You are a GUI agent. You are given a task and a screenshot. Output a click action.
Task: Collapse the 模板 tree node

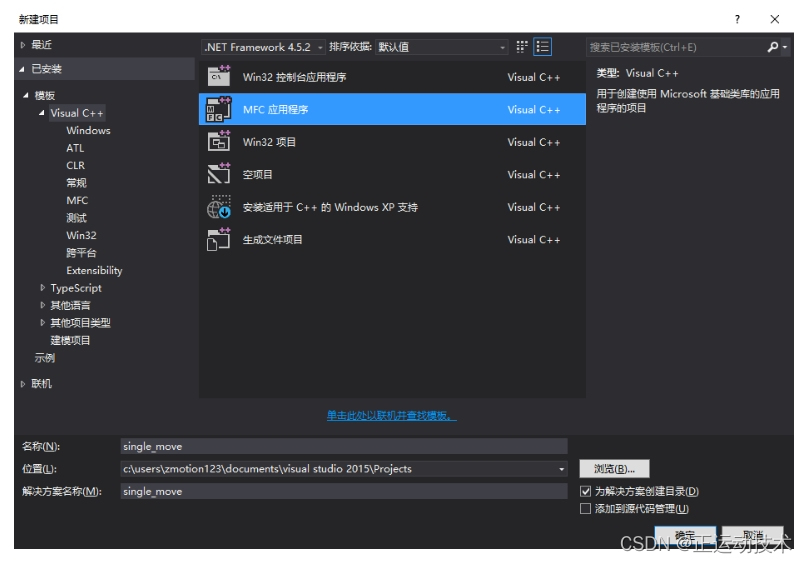pos(26,95)
